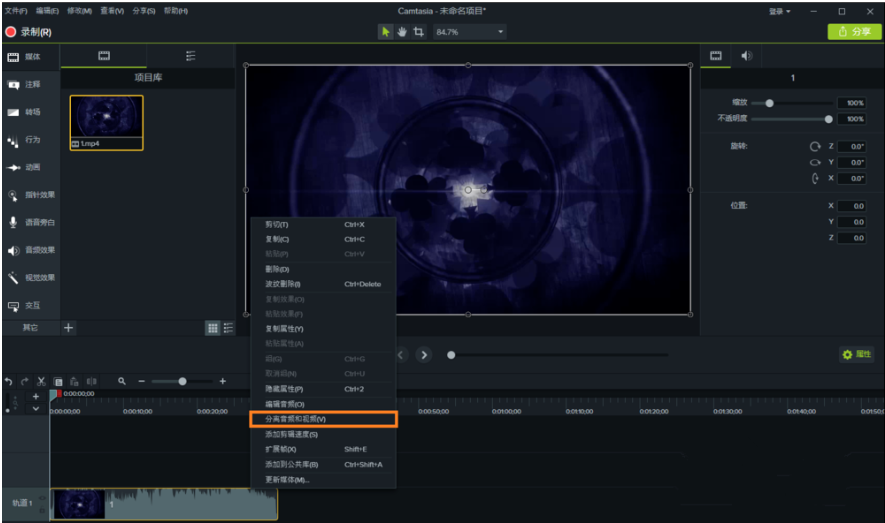Open the 指针效果 cursor effects panel

click(31, 195)
